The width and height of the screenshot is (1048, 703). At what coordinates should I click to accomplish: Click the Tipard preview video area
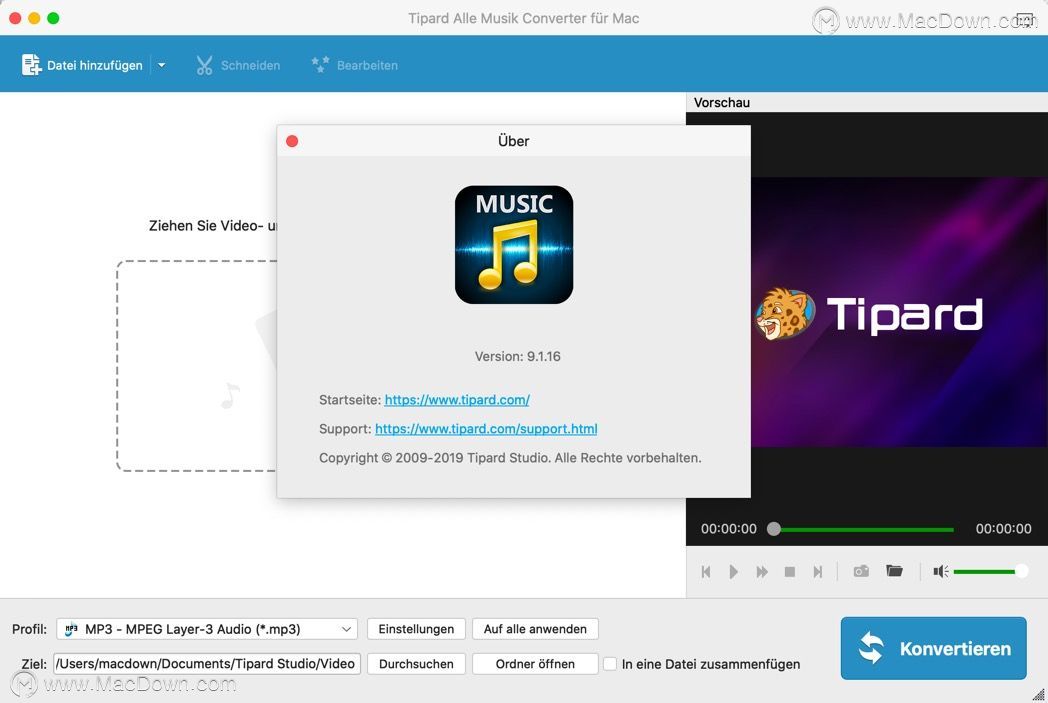(x=899, y=311)
